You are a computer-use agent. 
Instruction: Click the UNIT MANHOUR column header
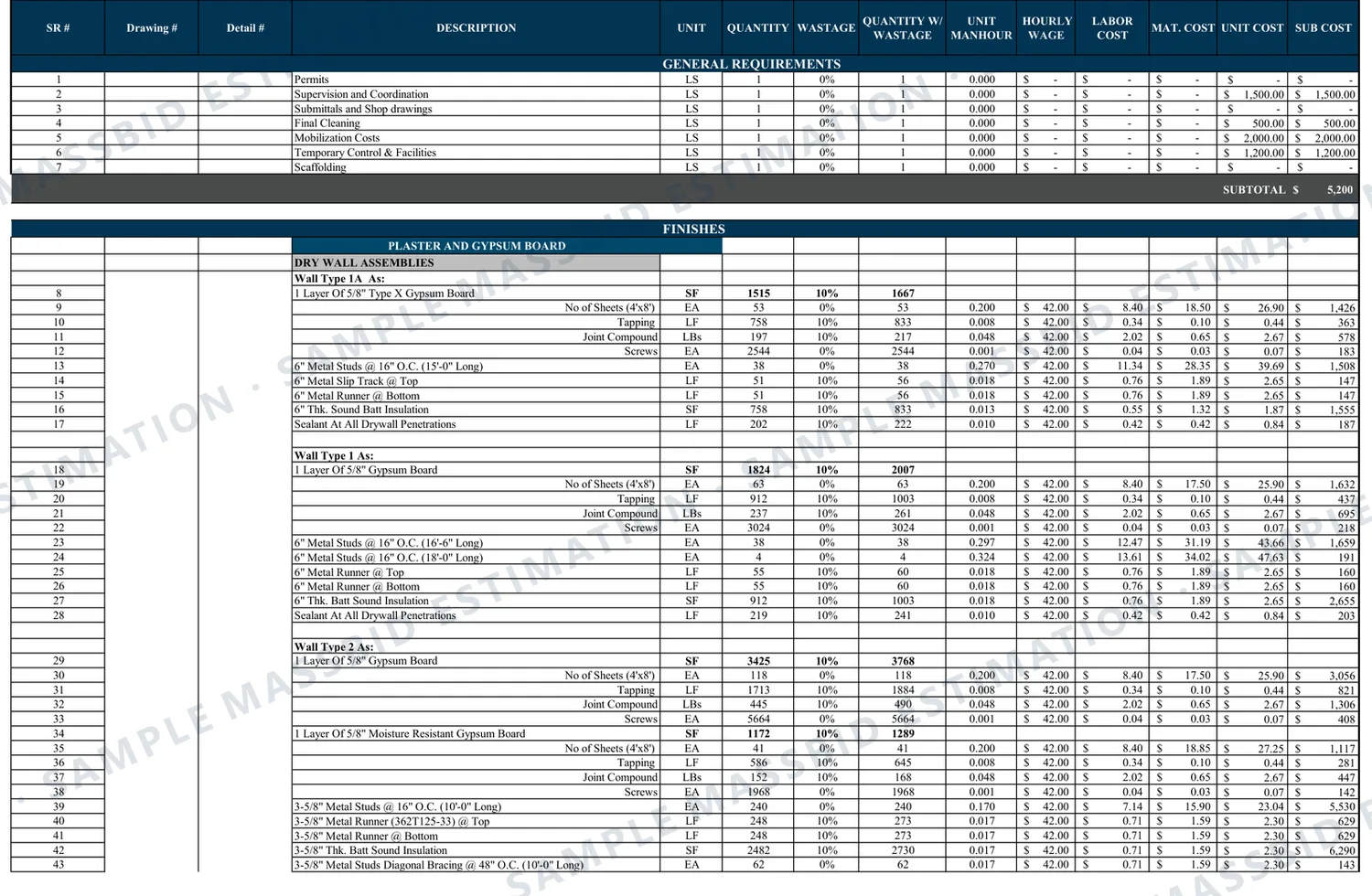981,28
